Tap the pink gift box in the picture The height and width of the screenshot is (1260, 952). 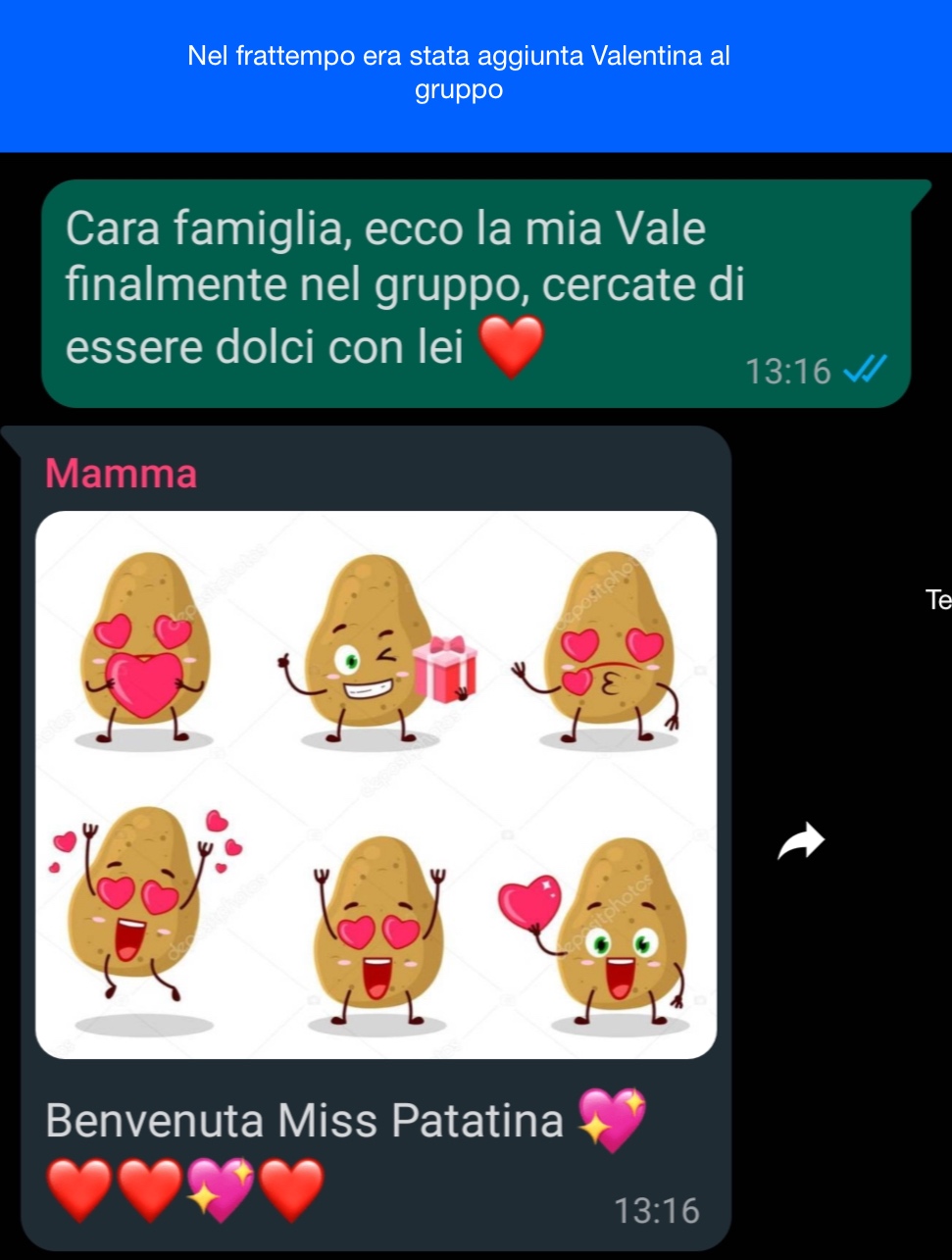[x=444, y=669]
